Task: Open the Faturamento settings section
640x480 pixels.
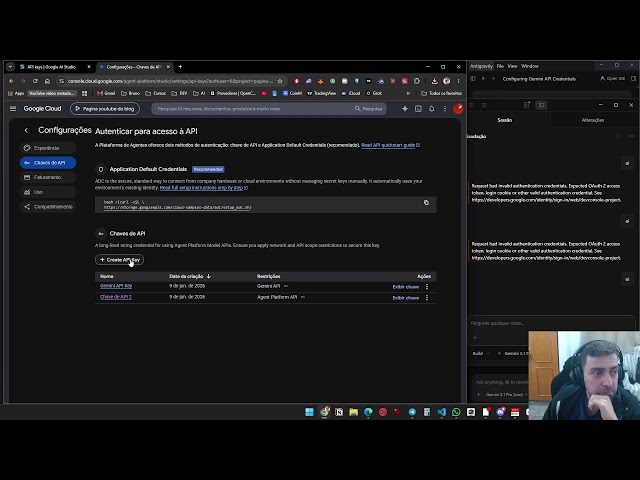Action: point(48,178)
